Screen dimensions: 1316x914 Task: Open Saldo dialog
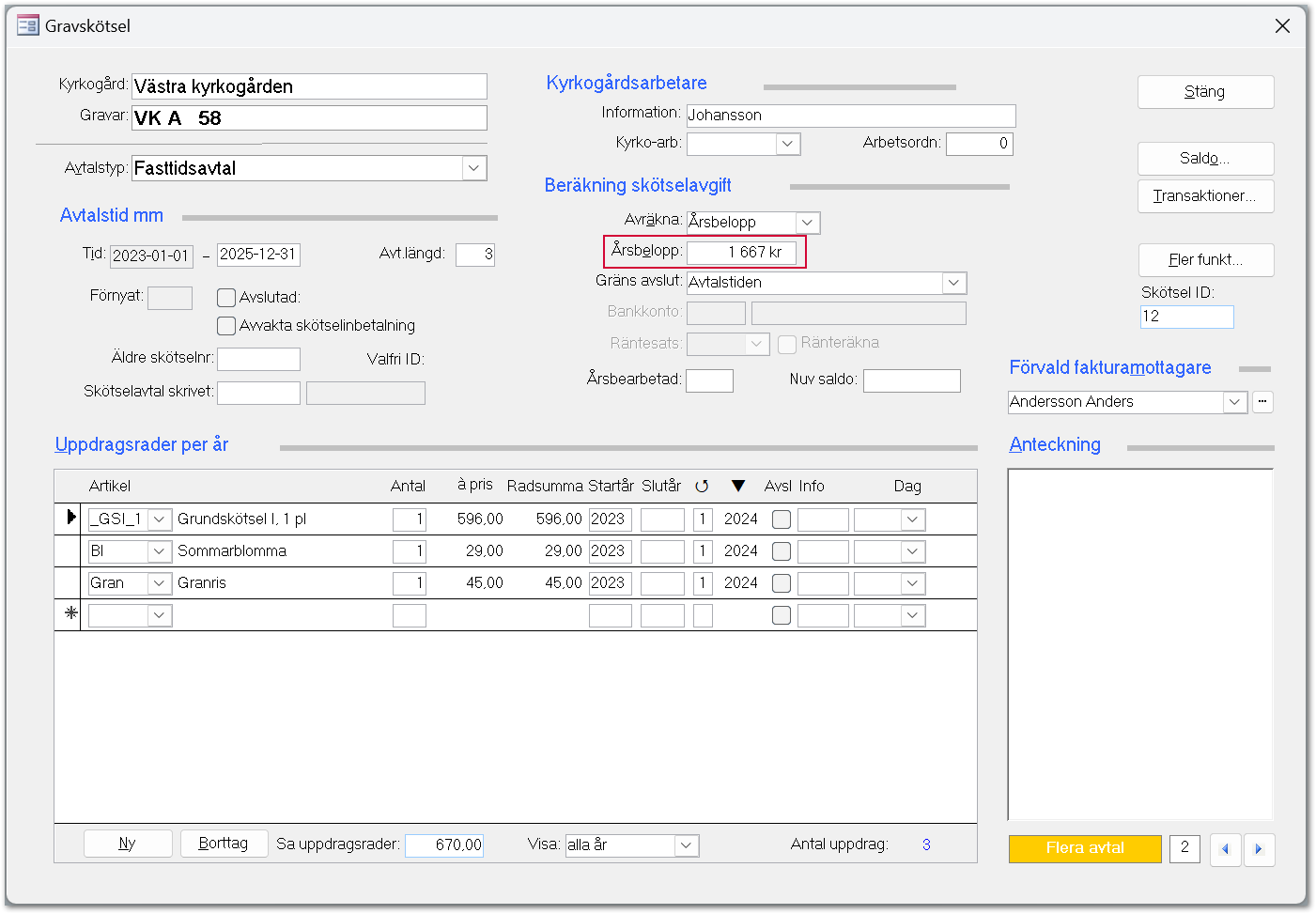point(1205,159)
